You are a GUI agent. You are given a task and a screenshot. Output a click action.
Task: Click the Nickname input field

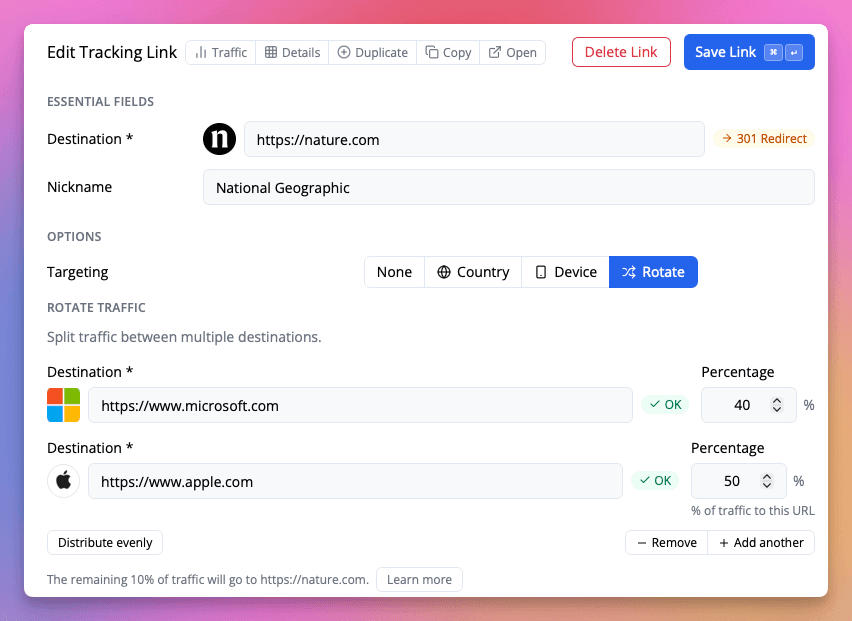[508, 187]
